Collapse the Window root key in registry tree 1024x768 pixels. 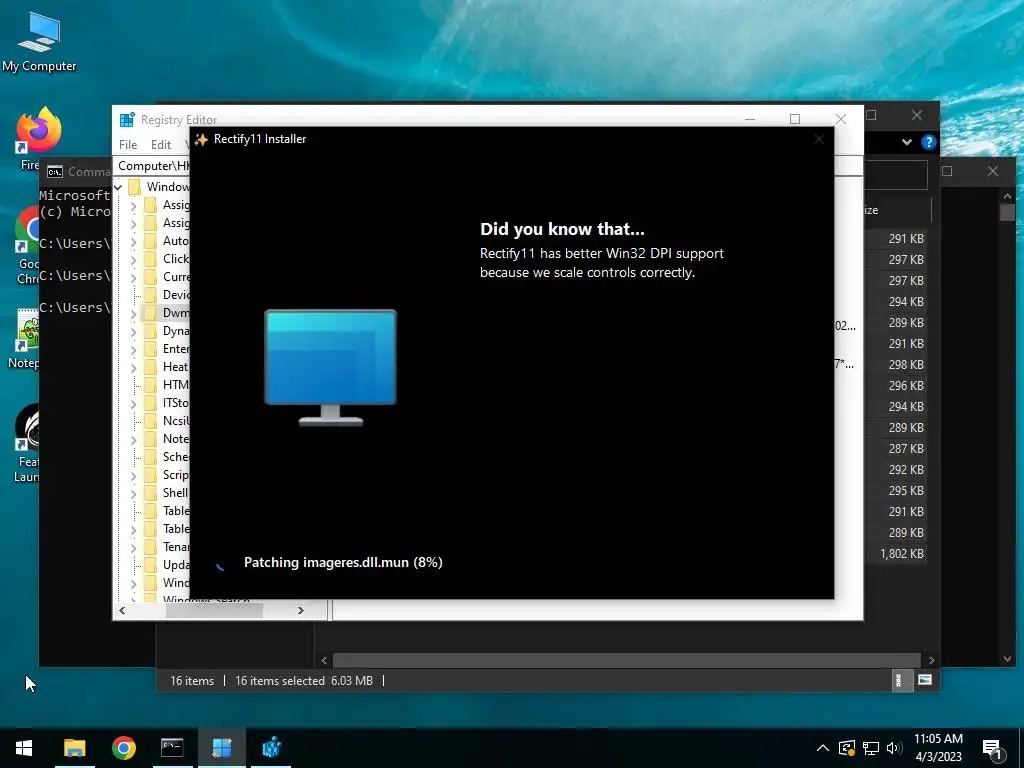(119, 187)
